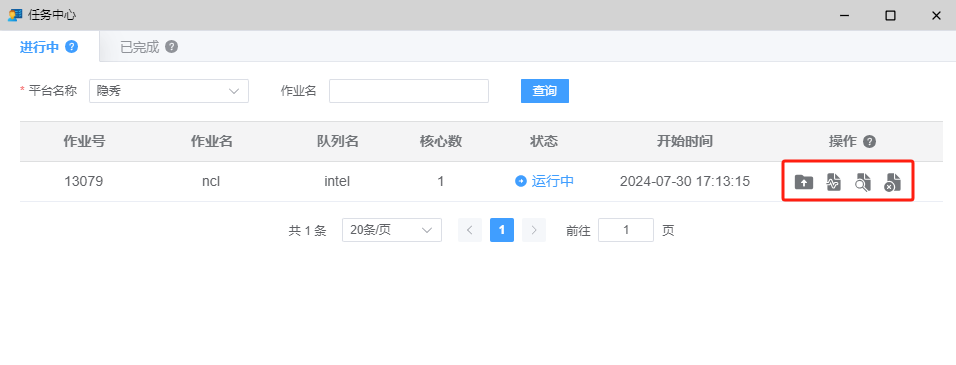Show help beside 已完成 tab
Screen dimensions: 956x365
(x=172, y=46)
